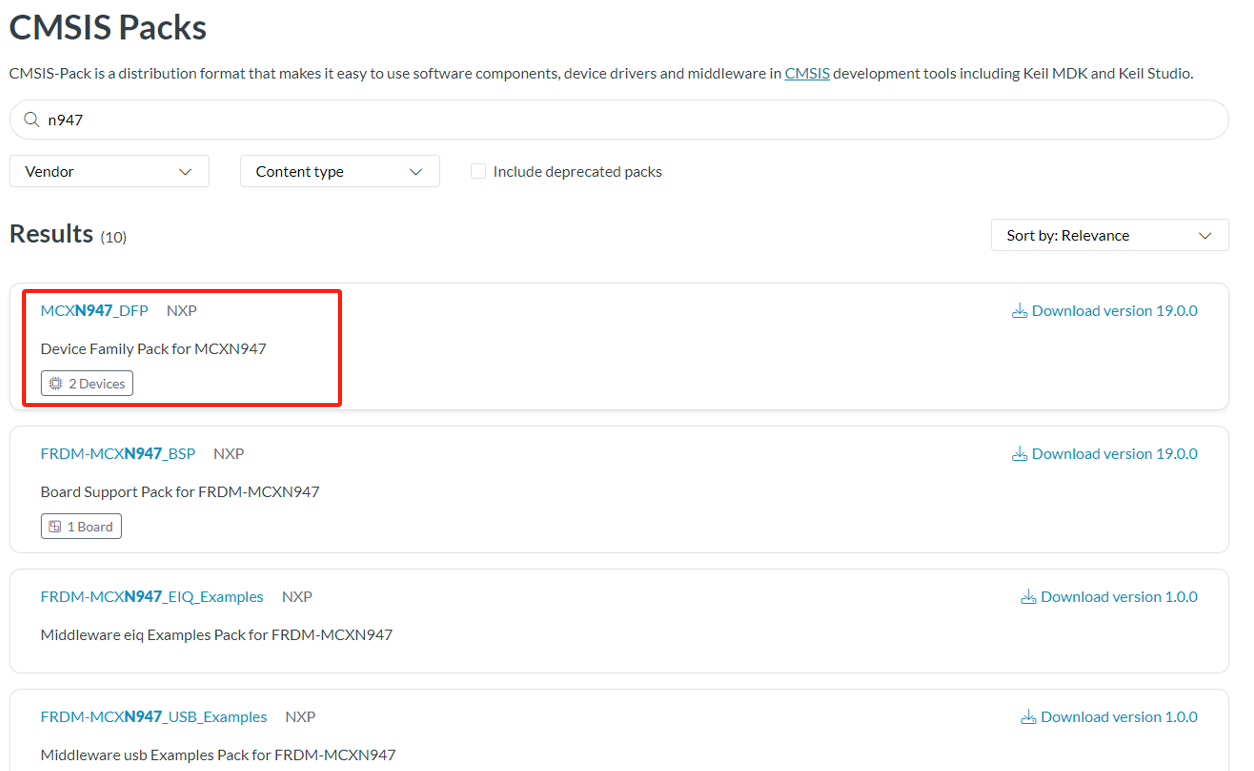Viewport: 1254px width, 771px height.
Task: Click 'Middleware eiq Examples Pack' description
Action: pyautogui.click(x=217, y=635)
